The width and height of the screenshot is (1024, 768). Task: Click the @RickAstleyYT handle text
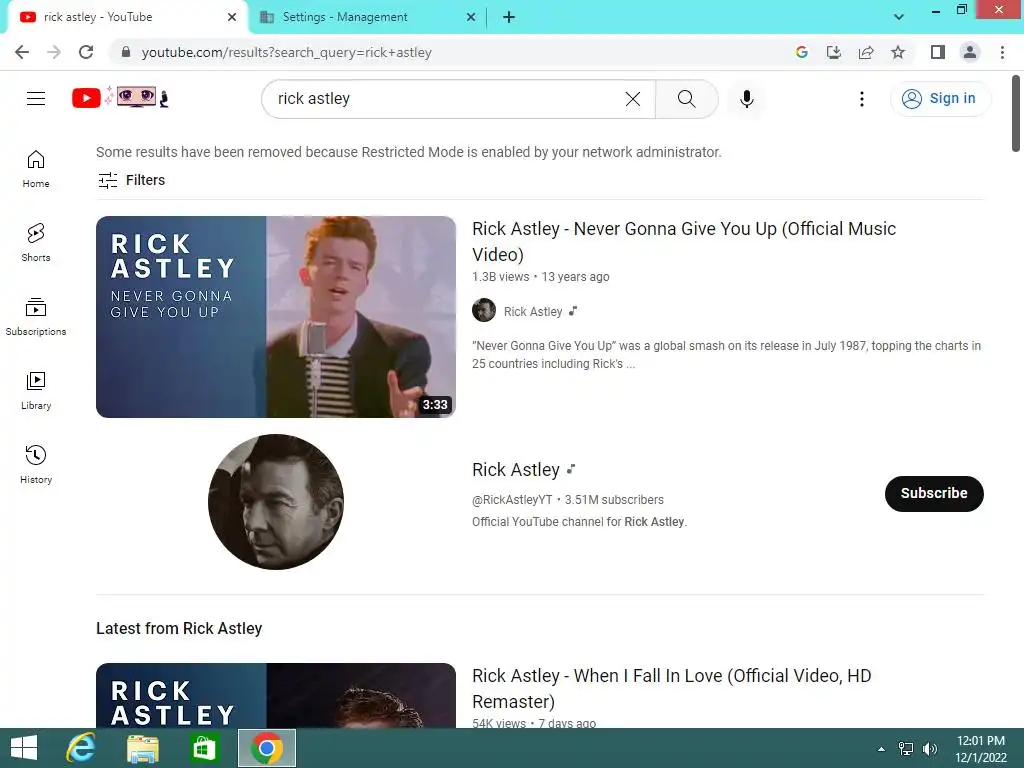[512, 500]
